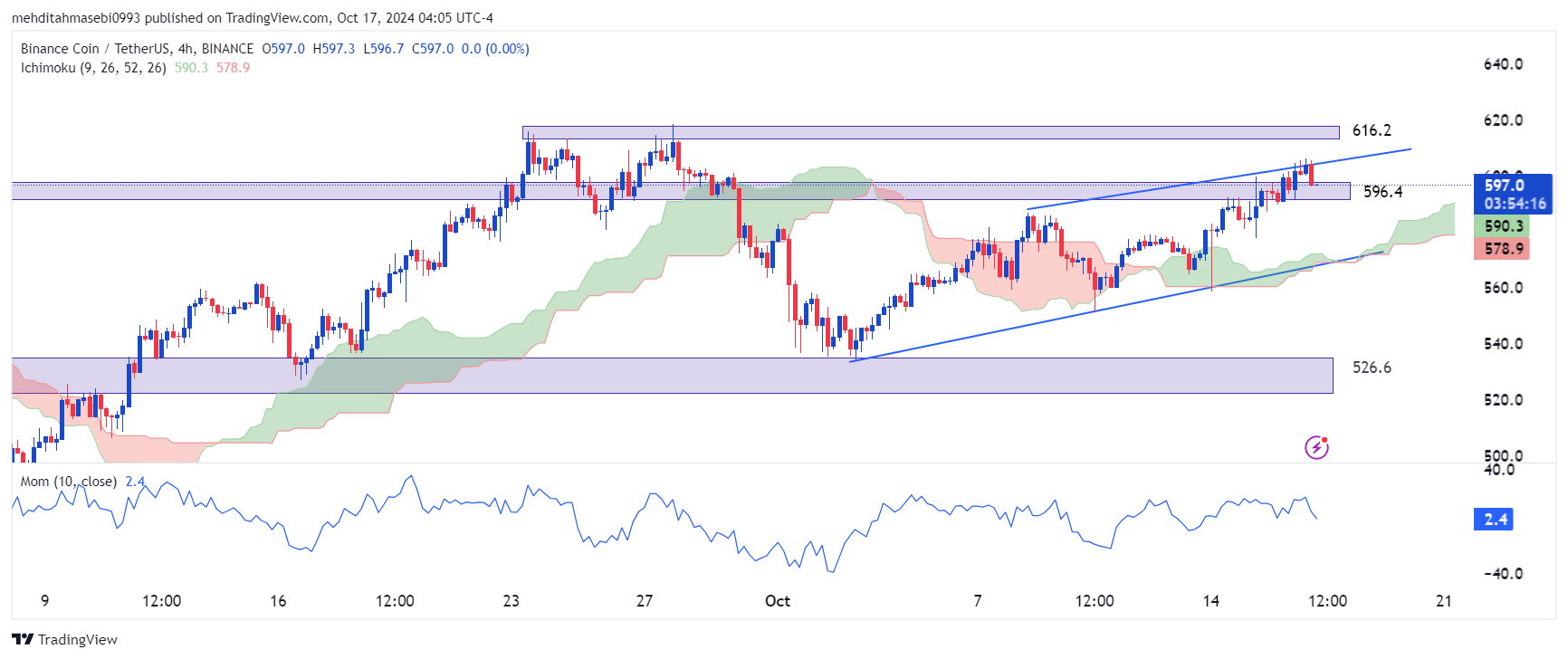
Task: Click the 0.0 (0.00%) change value
Action: pos(495,49)
